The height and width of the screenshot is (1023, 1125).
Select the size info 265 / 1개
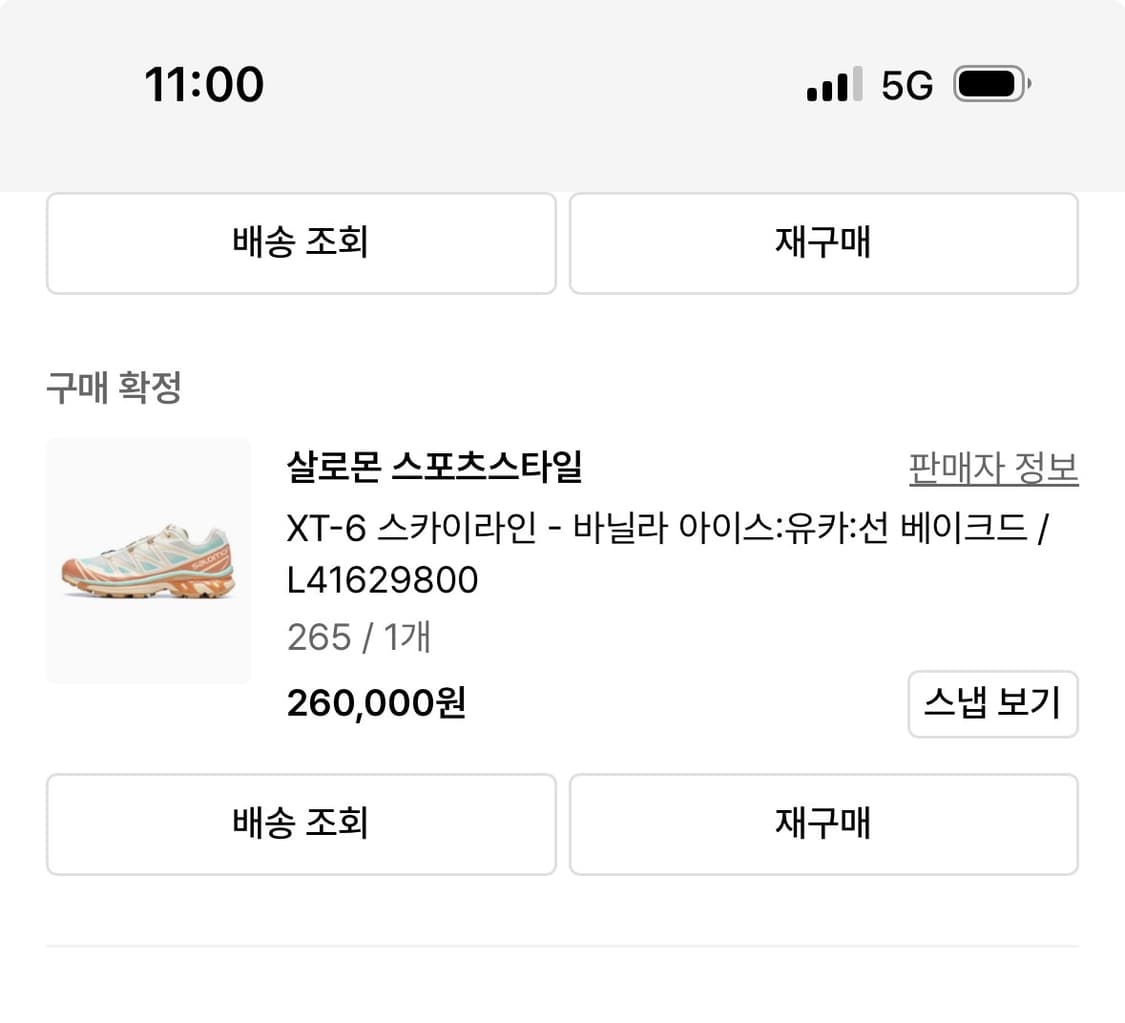(358, 635)
